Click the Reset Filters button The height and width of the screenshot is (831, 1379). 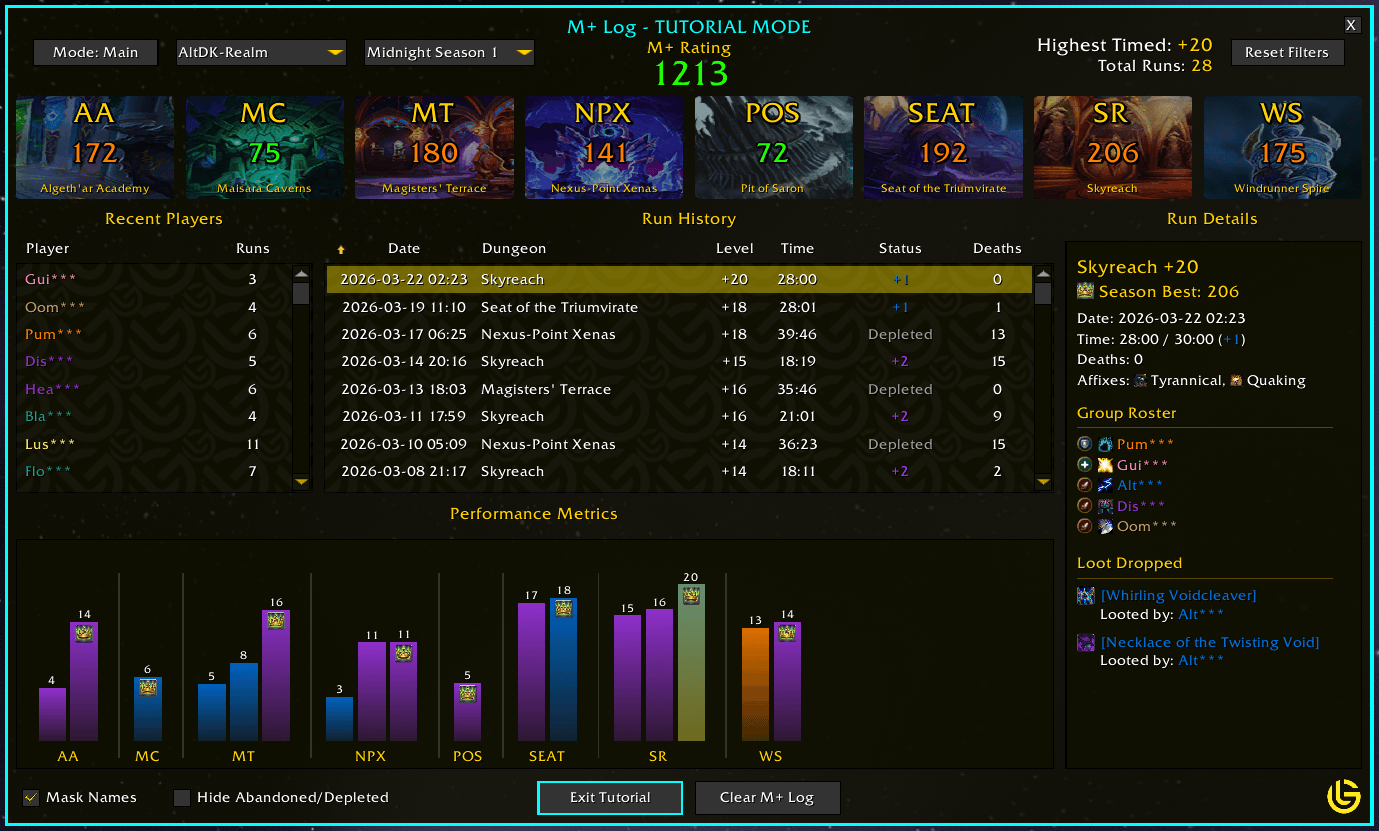click(1287, 53)
